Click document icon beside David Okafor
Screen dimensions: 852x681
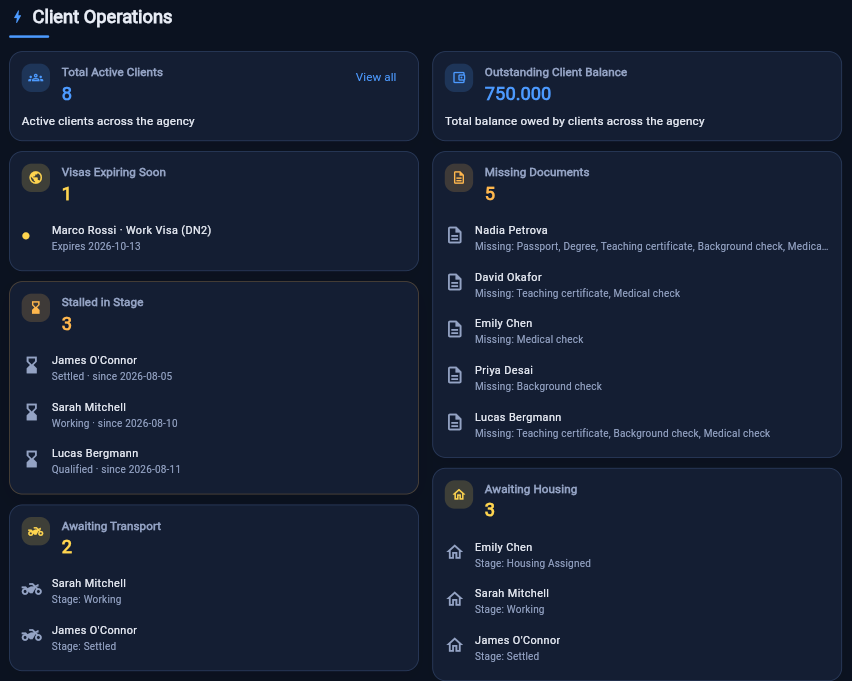coord(455,282)
